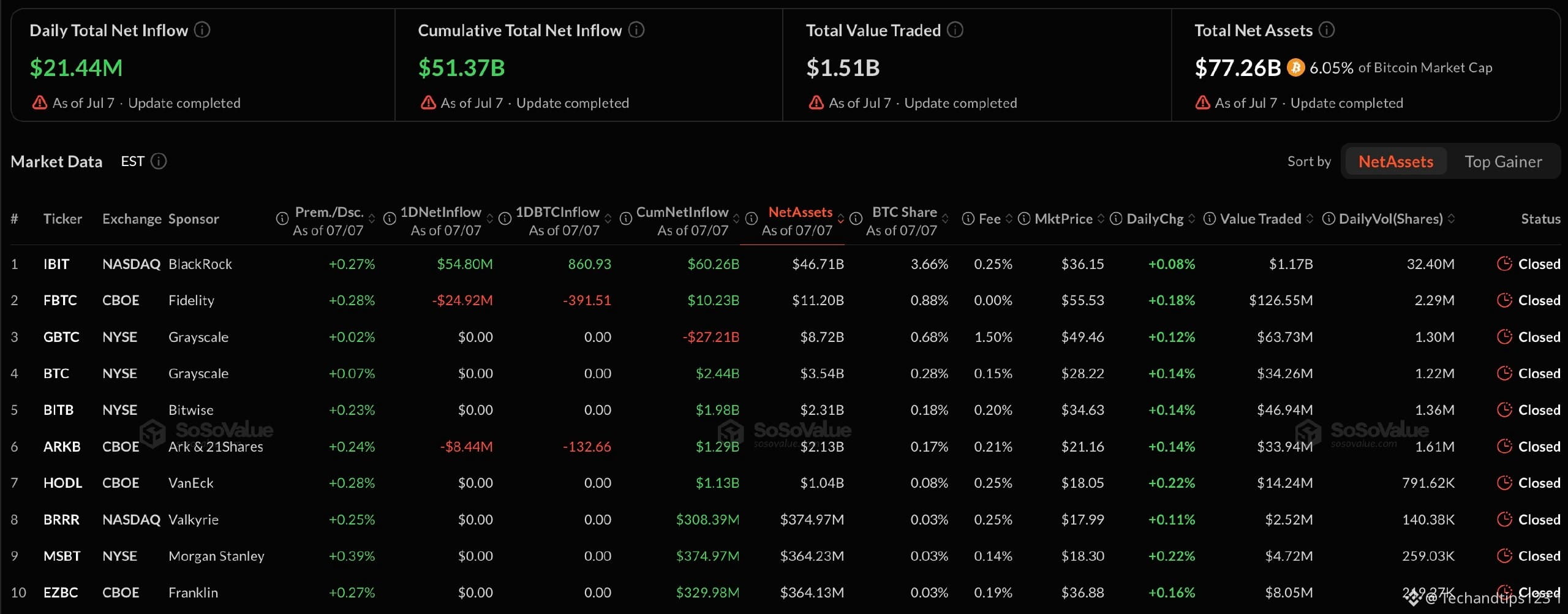The image size is (1568, 614).
Task: Show info for CumNetInflow column
Action: (626, 219)
